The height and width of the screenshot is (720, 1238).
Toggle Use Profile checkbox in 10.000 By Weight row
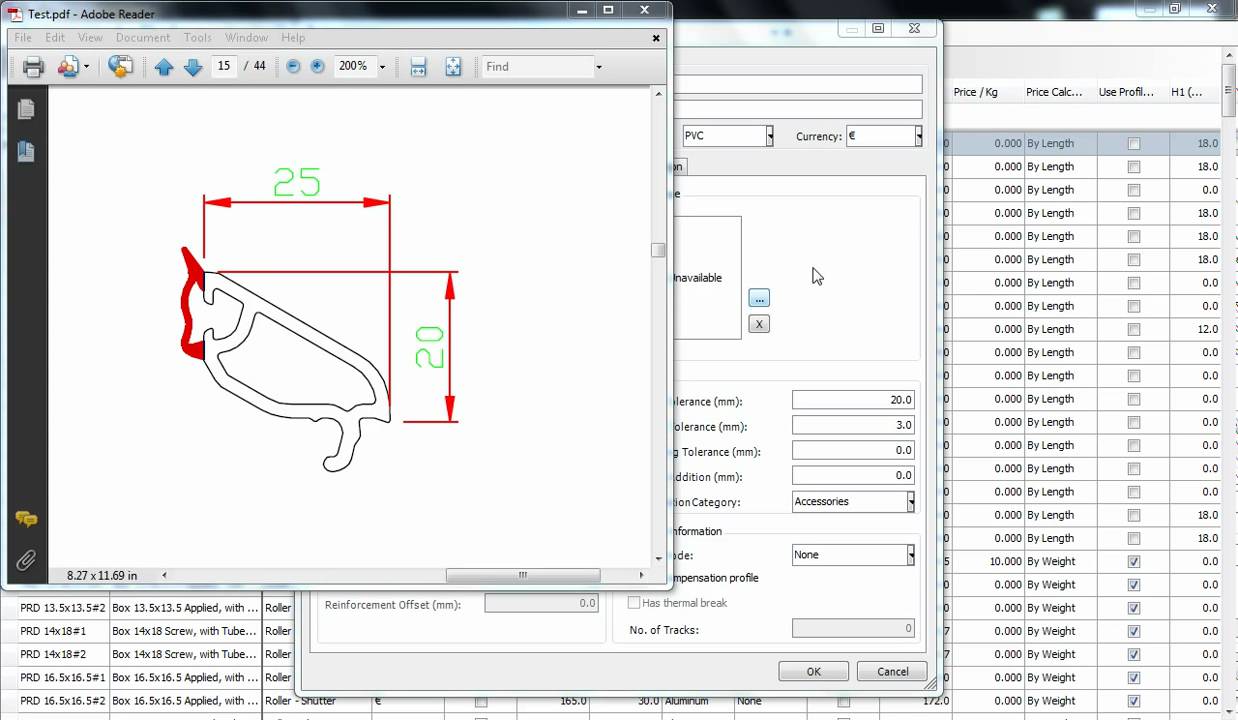(1133, 562)
